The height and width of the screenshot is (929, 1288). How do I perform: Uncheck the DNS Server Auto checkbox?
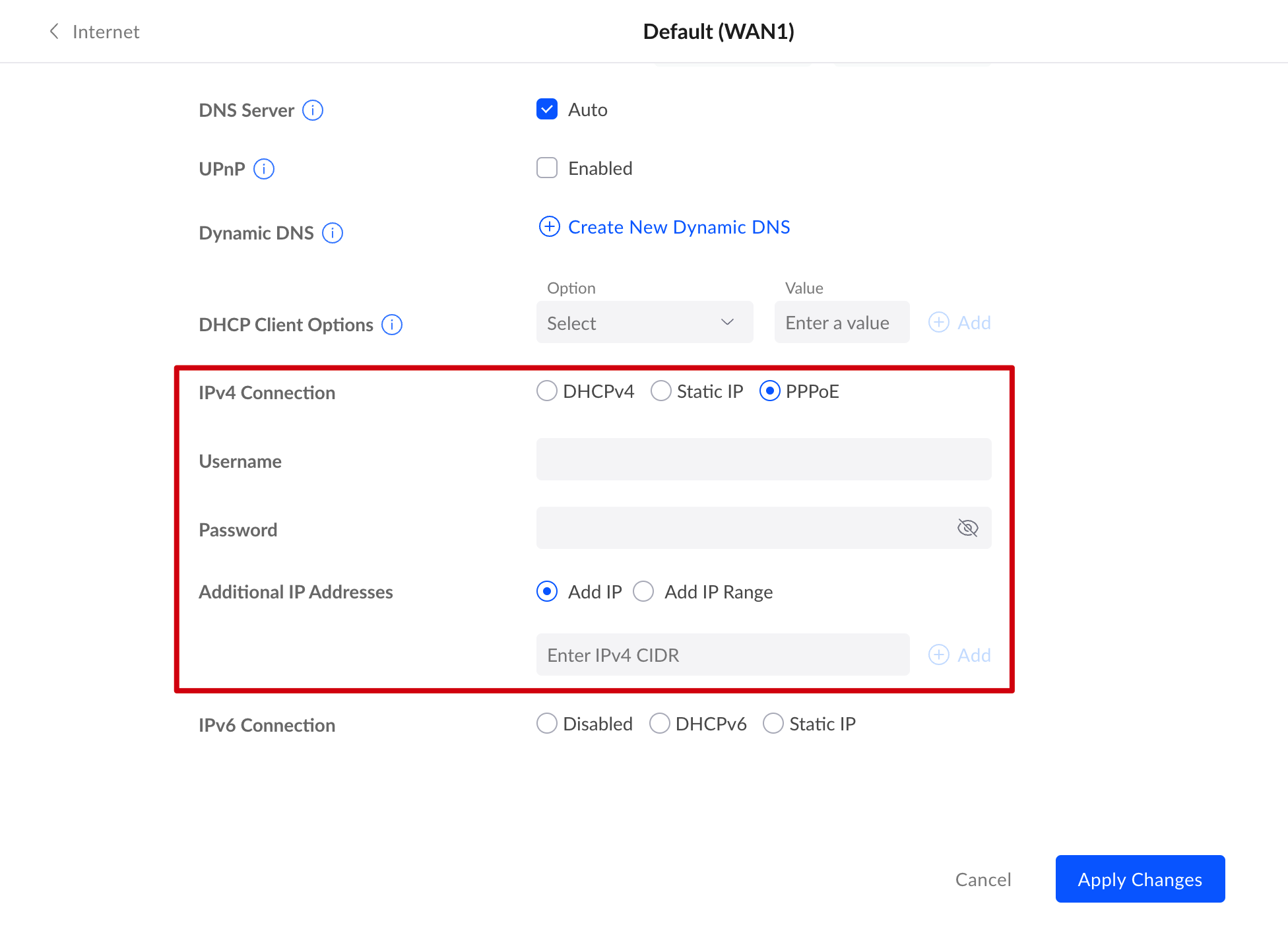point(547,110)
